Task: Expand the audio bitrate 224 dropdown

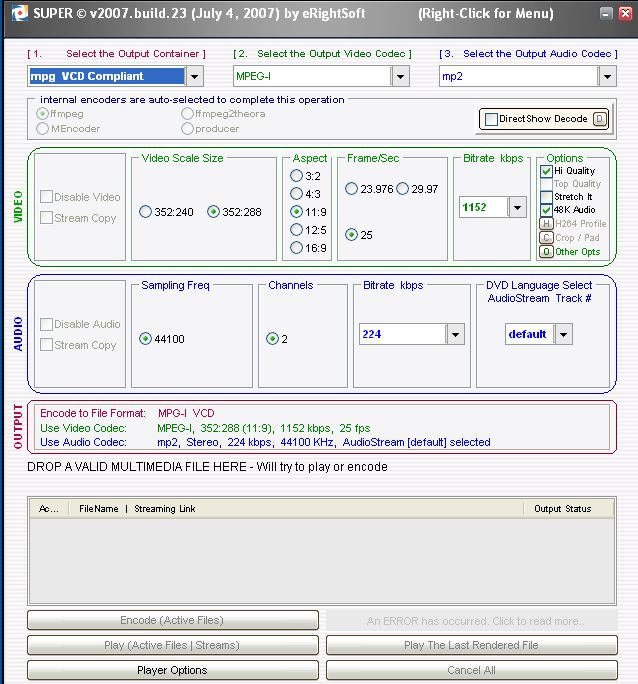Action: point(455,335)
